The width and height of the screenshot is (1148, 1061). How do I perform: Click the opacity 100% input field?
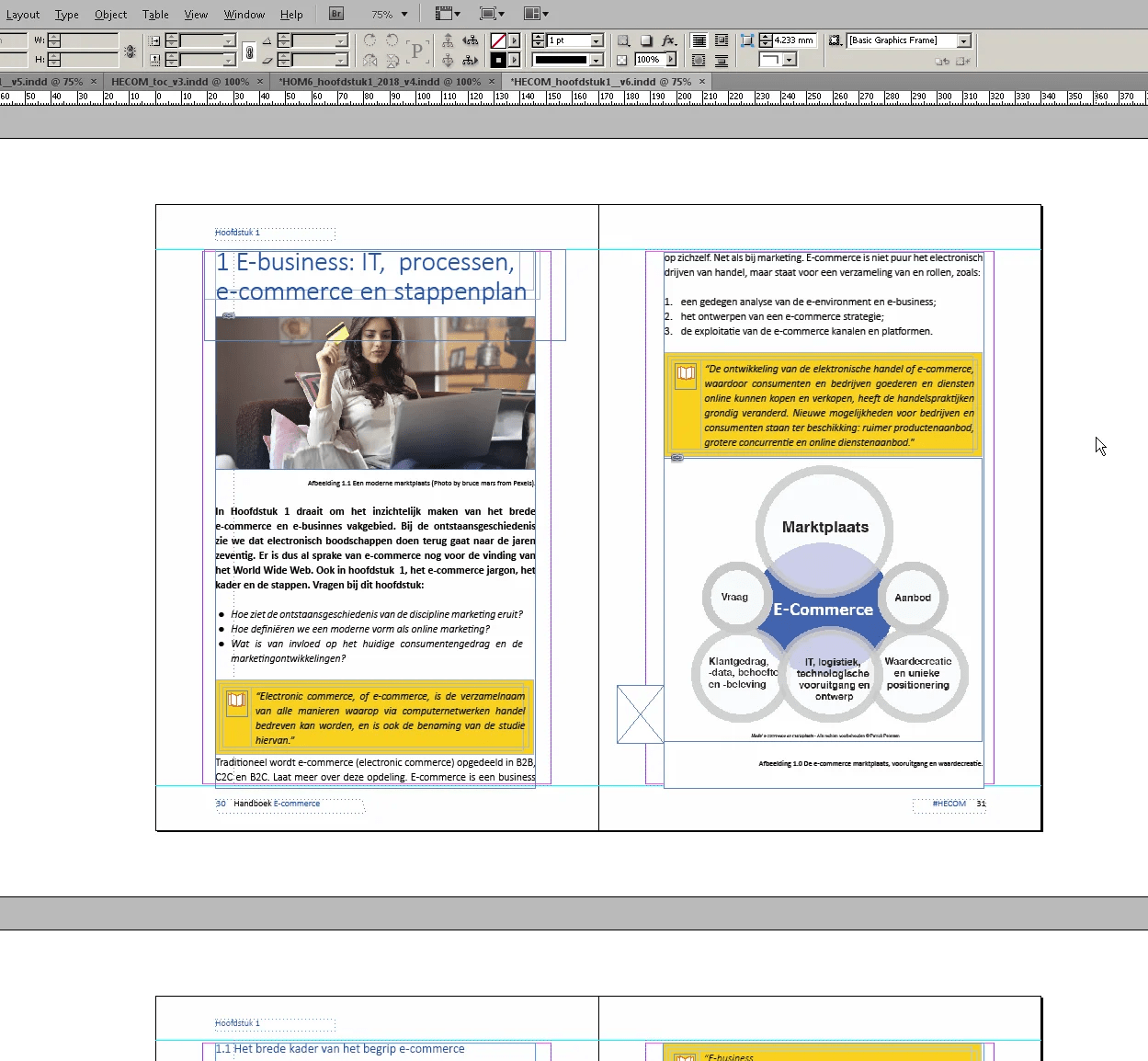coord(649,60)
